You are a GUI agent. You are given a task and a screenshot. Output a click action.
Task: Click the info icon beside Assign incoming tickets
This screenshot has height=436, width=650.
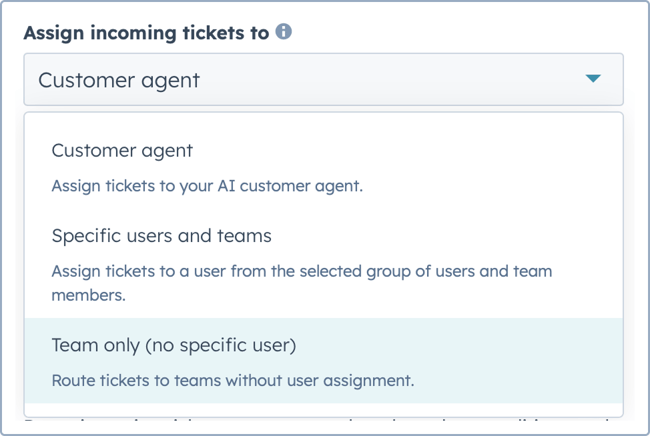tap(284, 31)
